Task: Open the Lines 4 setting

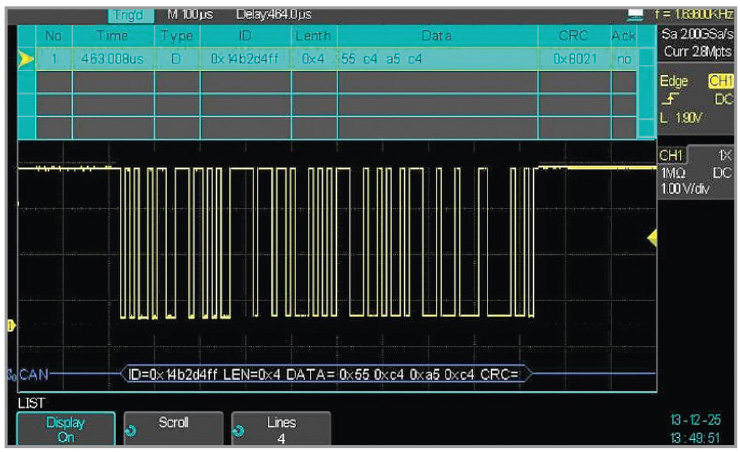Action: pyautogui.click(x=281, y=428)
